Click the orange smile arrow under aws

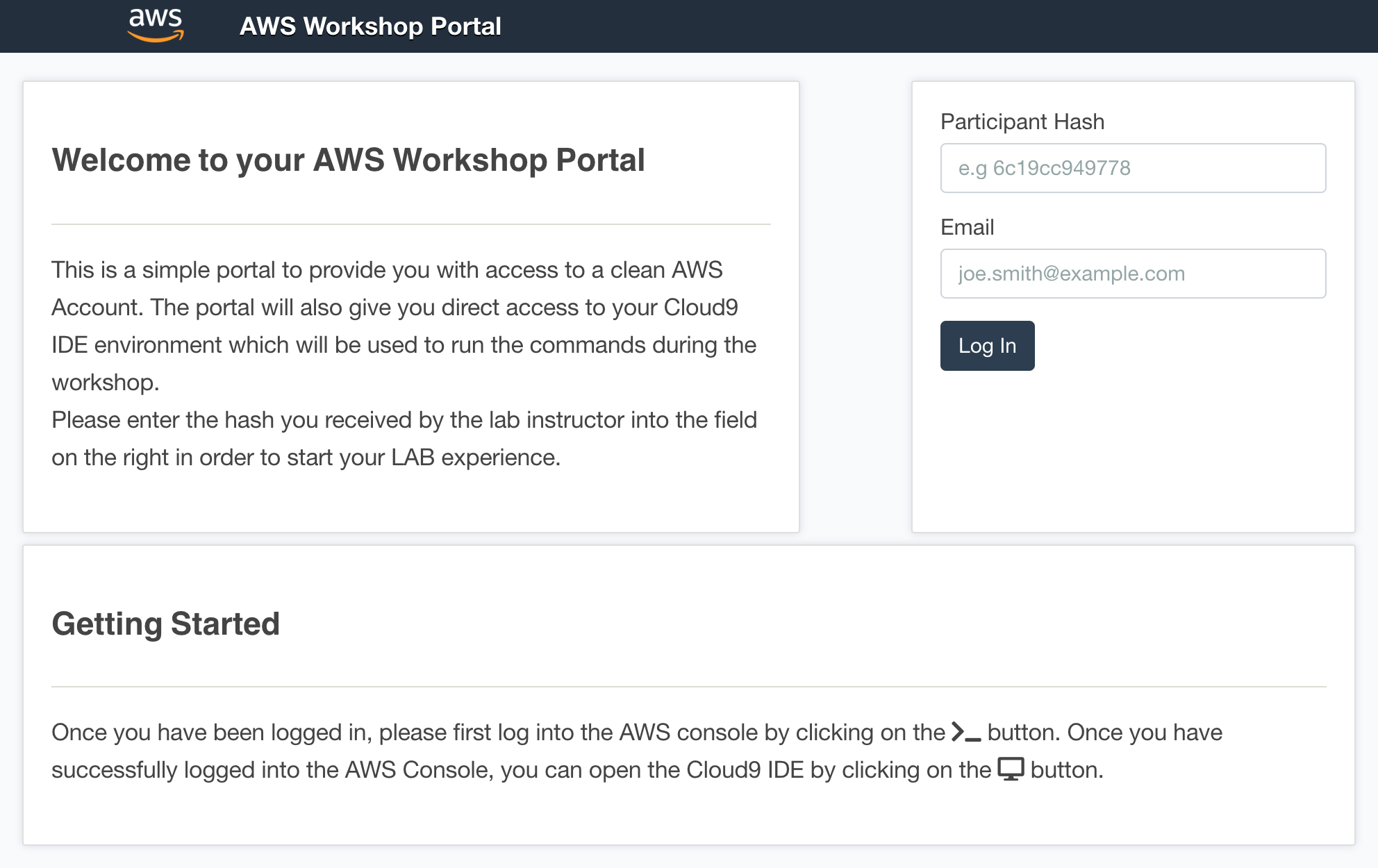pos(156,37)
